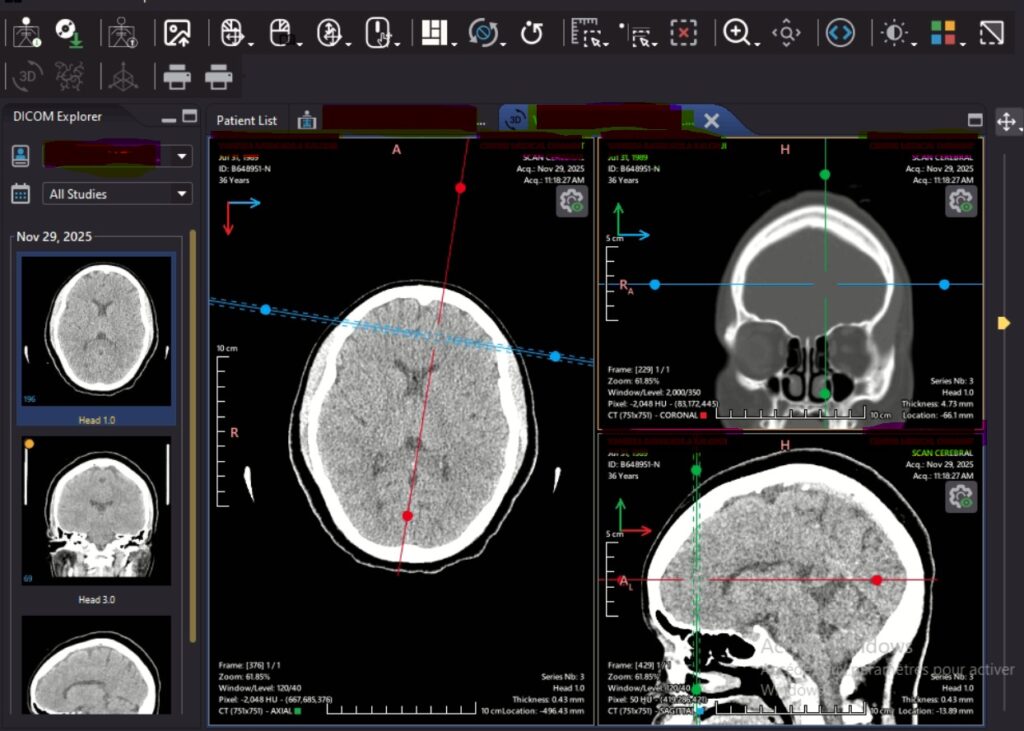Click the color lookup table squares icon
Screen dimensions: 1024x731
click(x=942, y=33)
